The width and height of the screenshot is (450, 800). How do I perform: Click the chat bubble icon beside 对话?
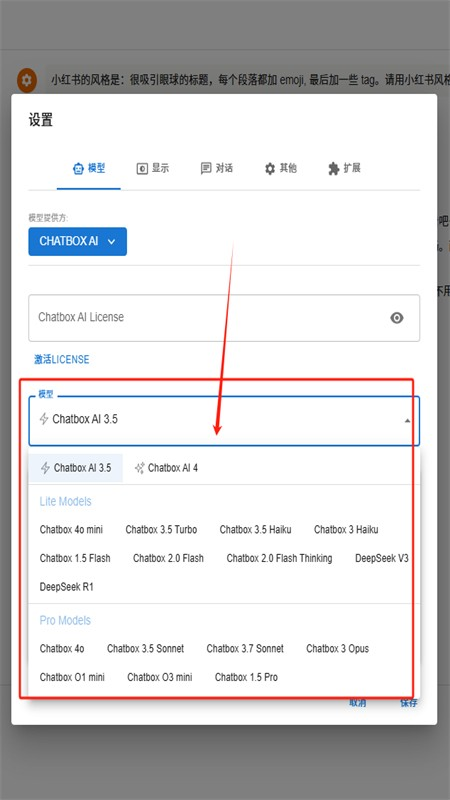pyautogui.click(x=206, y=168)
